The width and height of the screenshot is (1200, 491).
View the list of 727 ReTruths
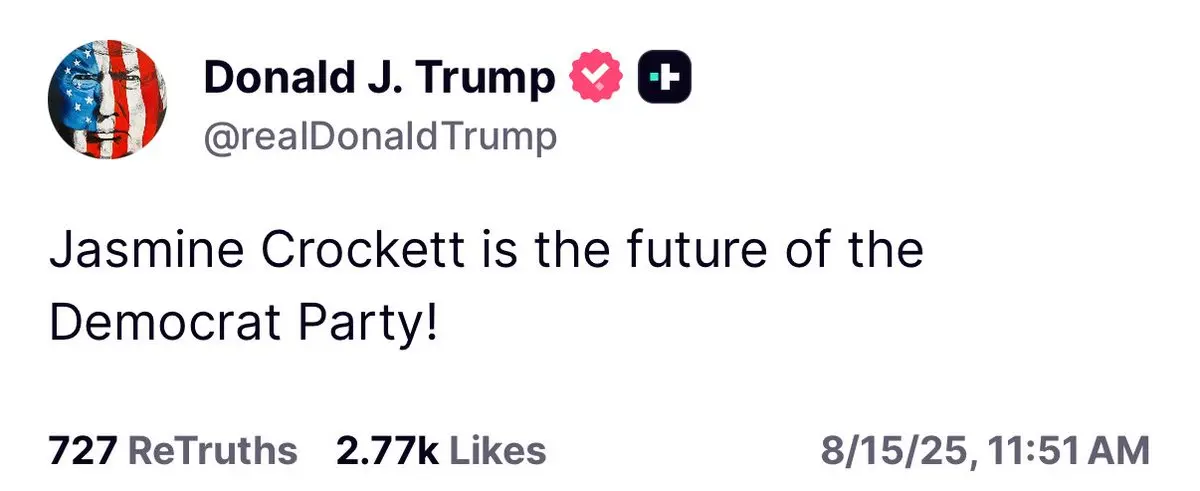pos(173,450)
